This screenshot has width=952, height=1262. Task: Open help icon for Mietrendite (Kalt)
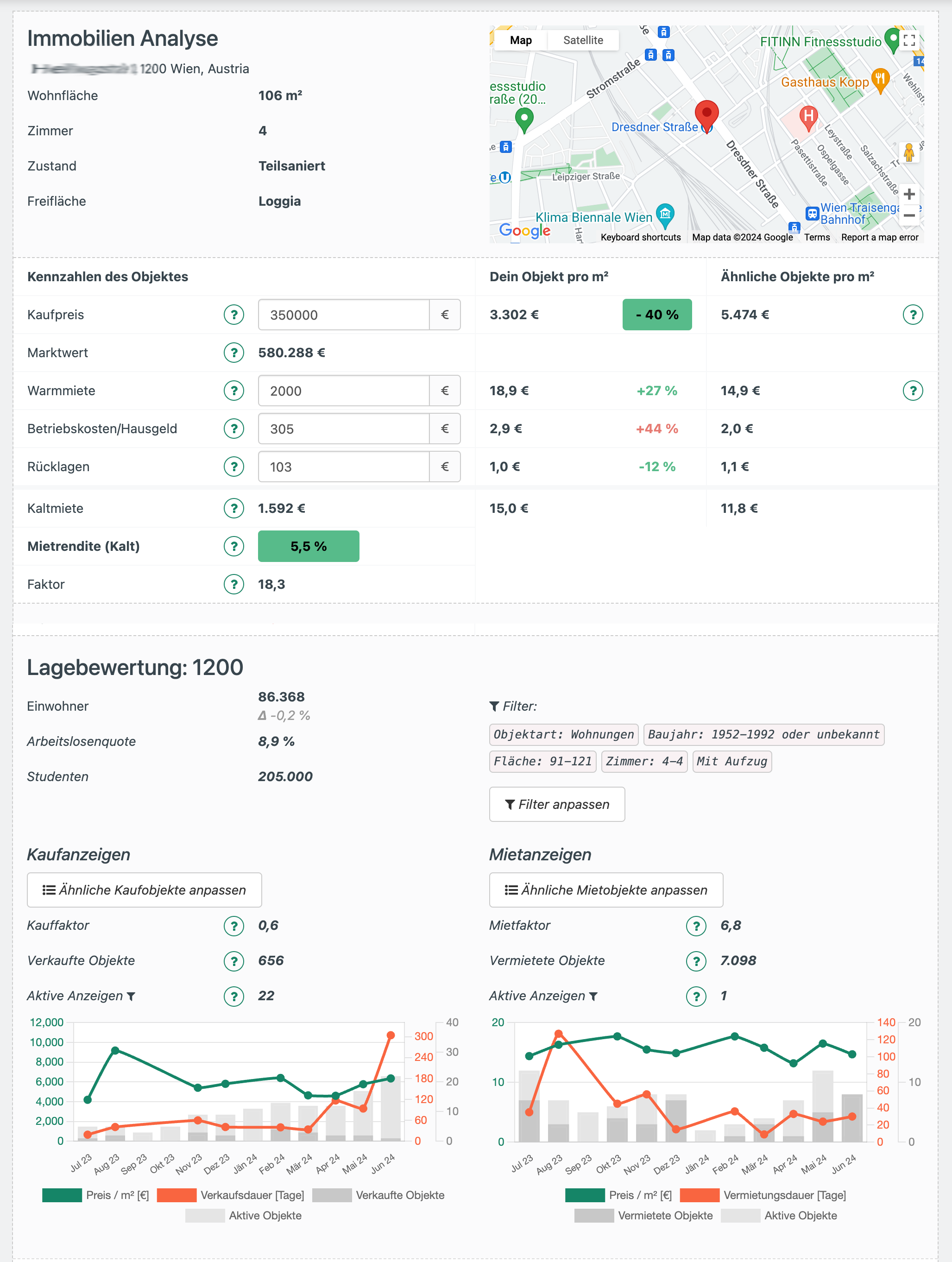pos(234,546)
